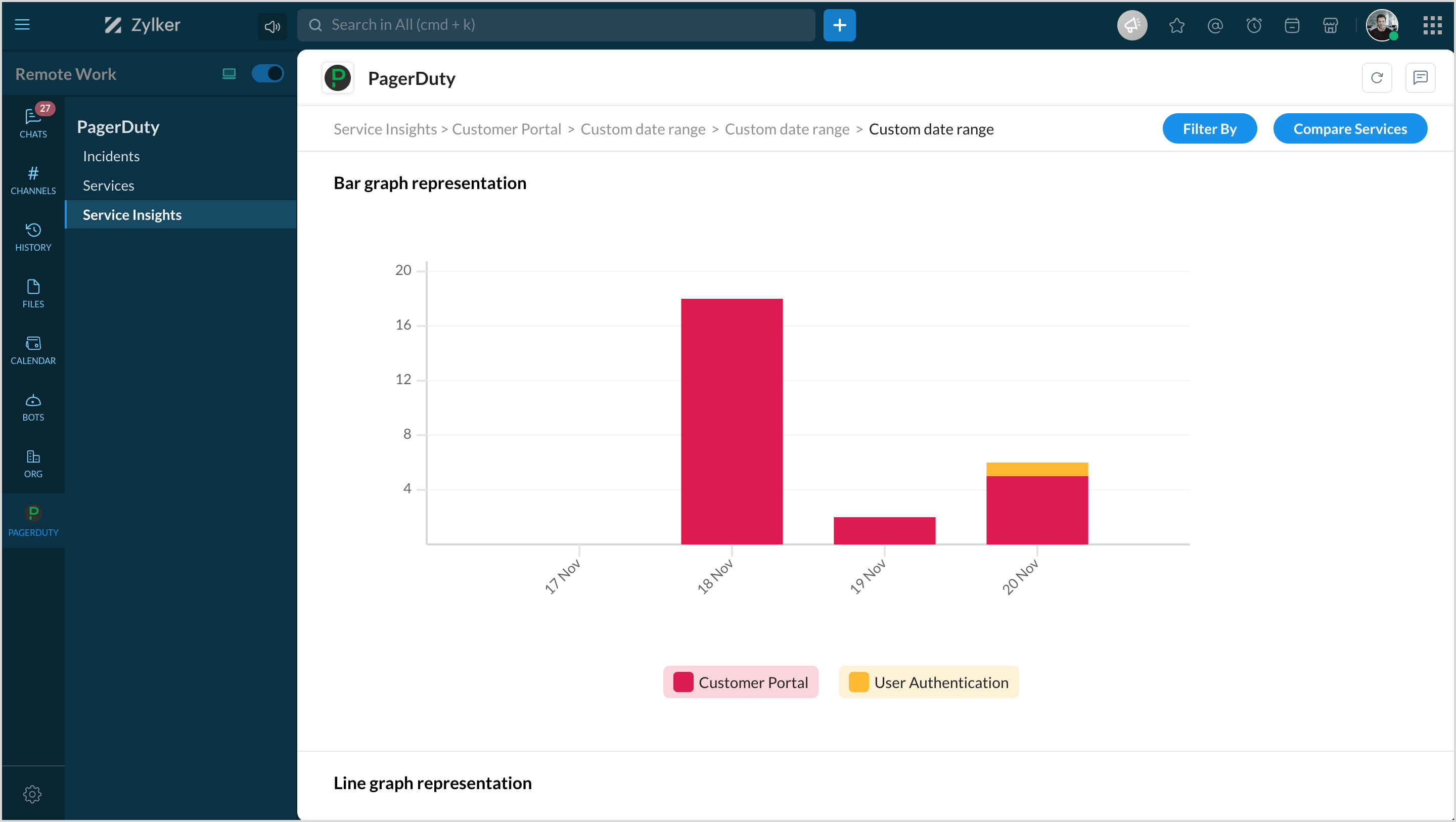Screen dimensions: 1456x822
Task: Click the 18 Nov axis label
Action: (715, 577)
